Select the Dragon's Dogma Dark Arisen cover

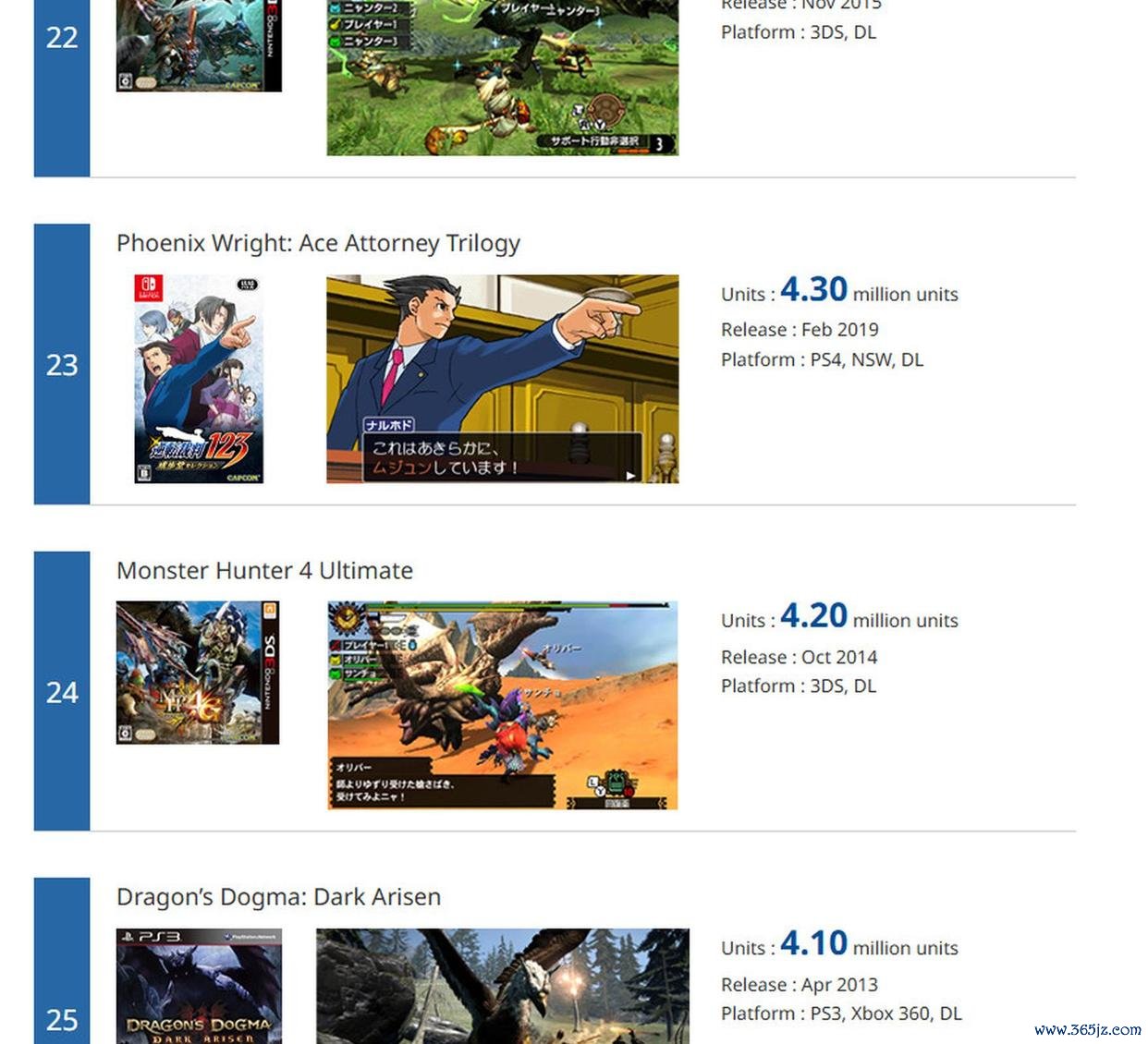(199, 987)
